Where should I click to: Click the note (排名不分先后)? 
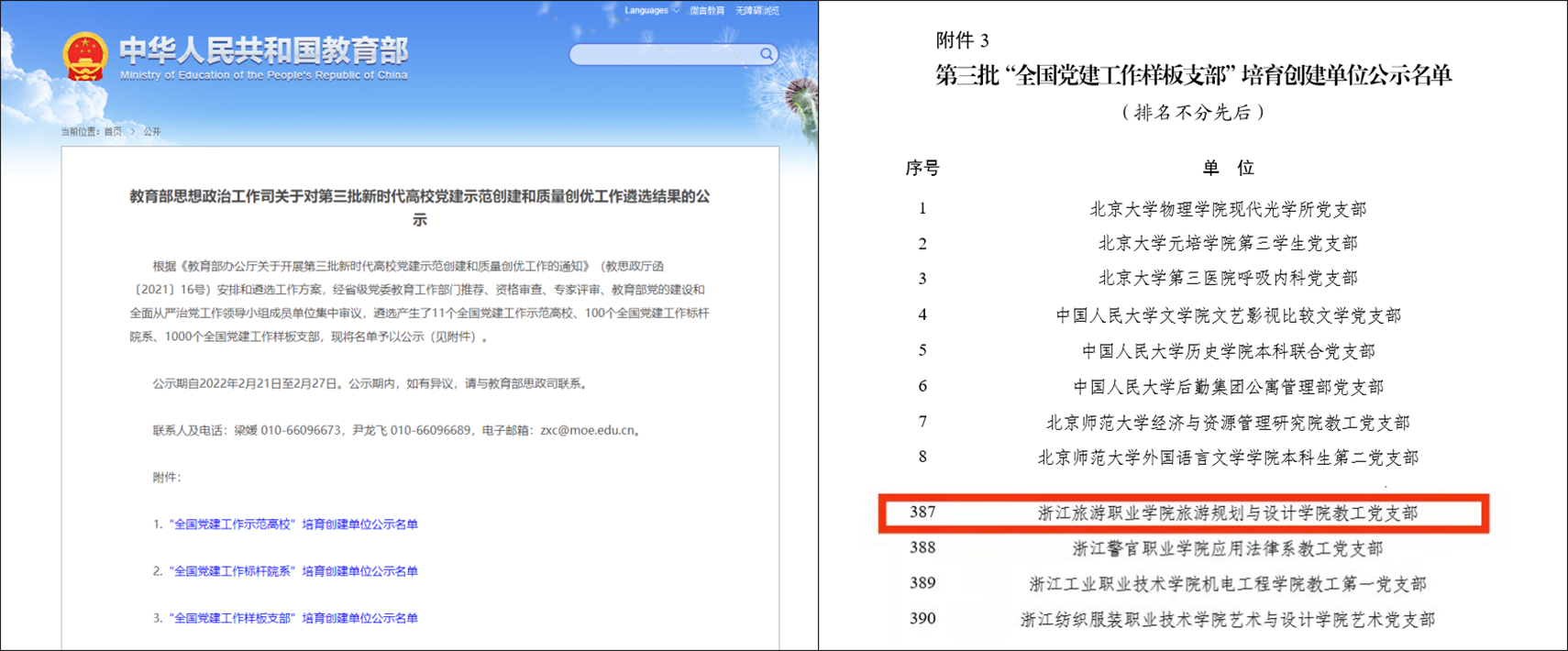click(x=1193, y=113)
